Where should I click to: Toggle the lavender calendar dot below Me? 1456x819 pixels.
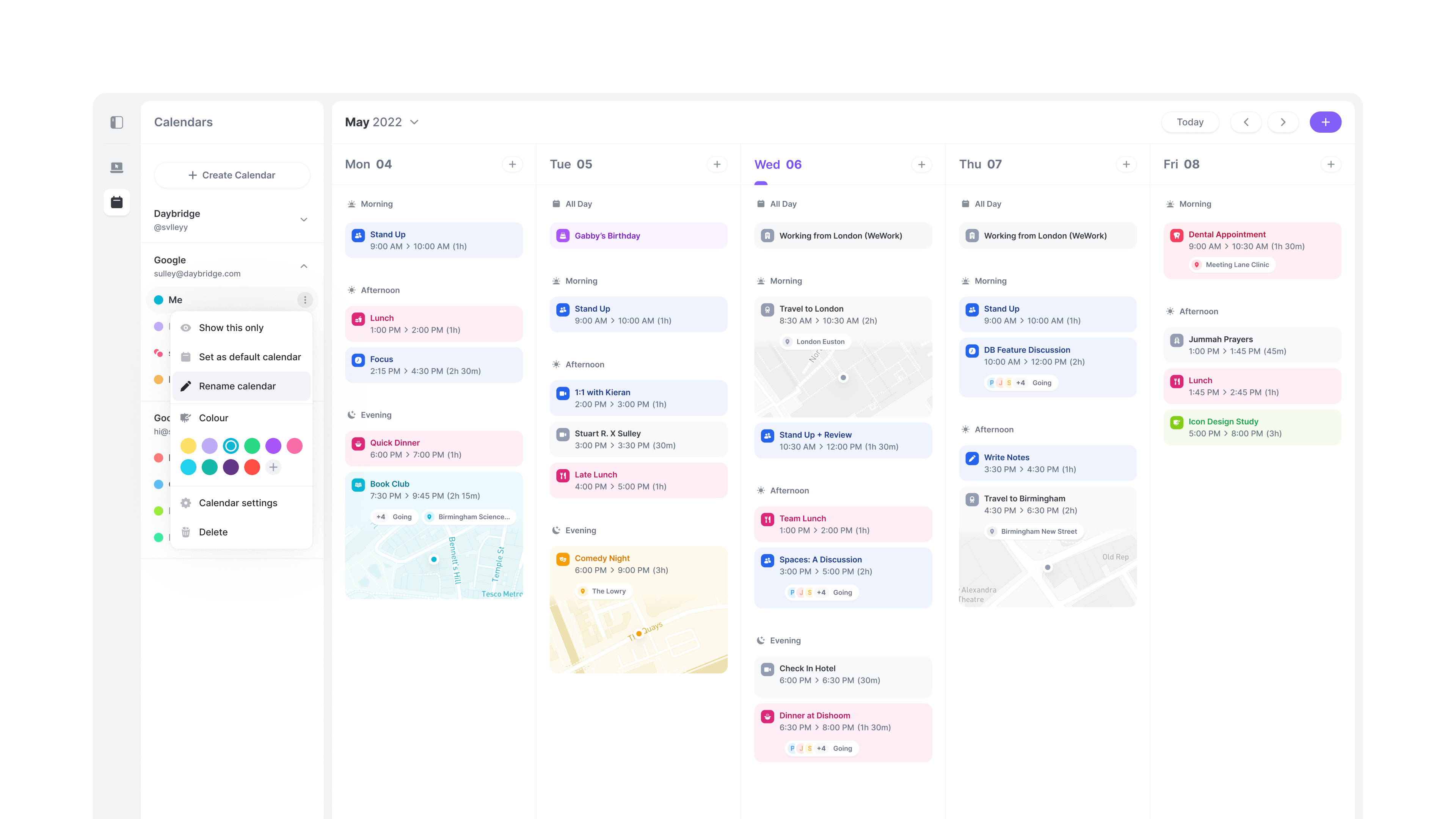(x=158, y=327)
